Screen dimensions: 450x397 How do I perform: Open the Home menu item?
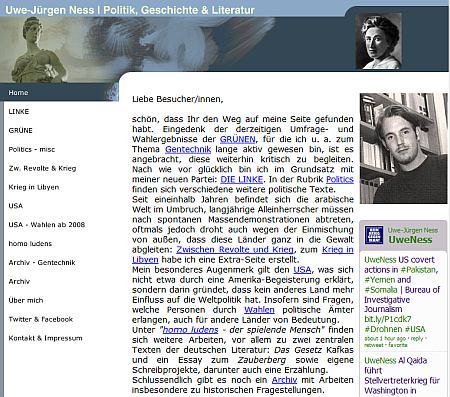18,93
